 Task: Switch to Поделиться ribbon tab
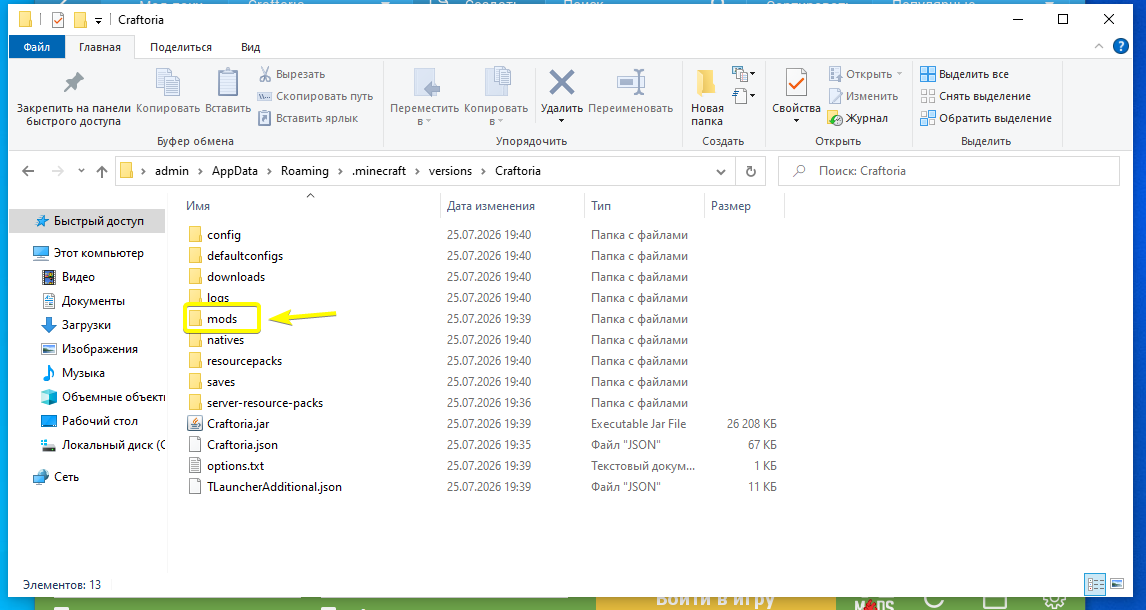point(181,47)
